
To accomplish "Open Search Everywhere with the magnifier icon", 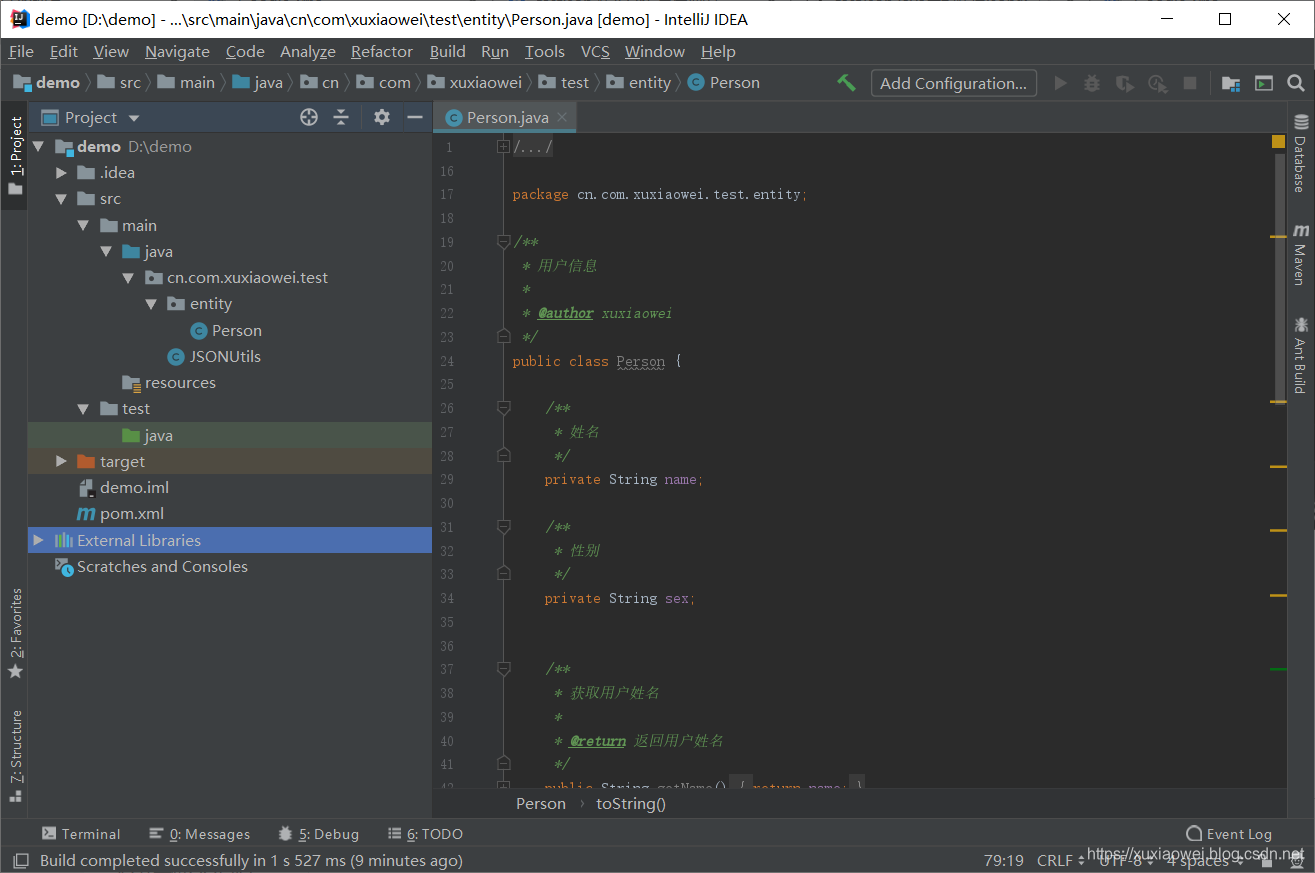I will tap(1295, 83).
